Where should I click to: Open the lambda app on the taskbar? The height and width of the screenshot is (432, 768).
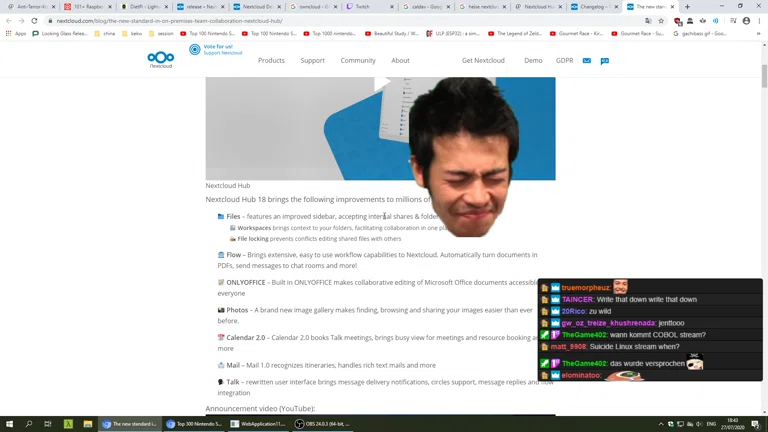(x=68, y=424)
